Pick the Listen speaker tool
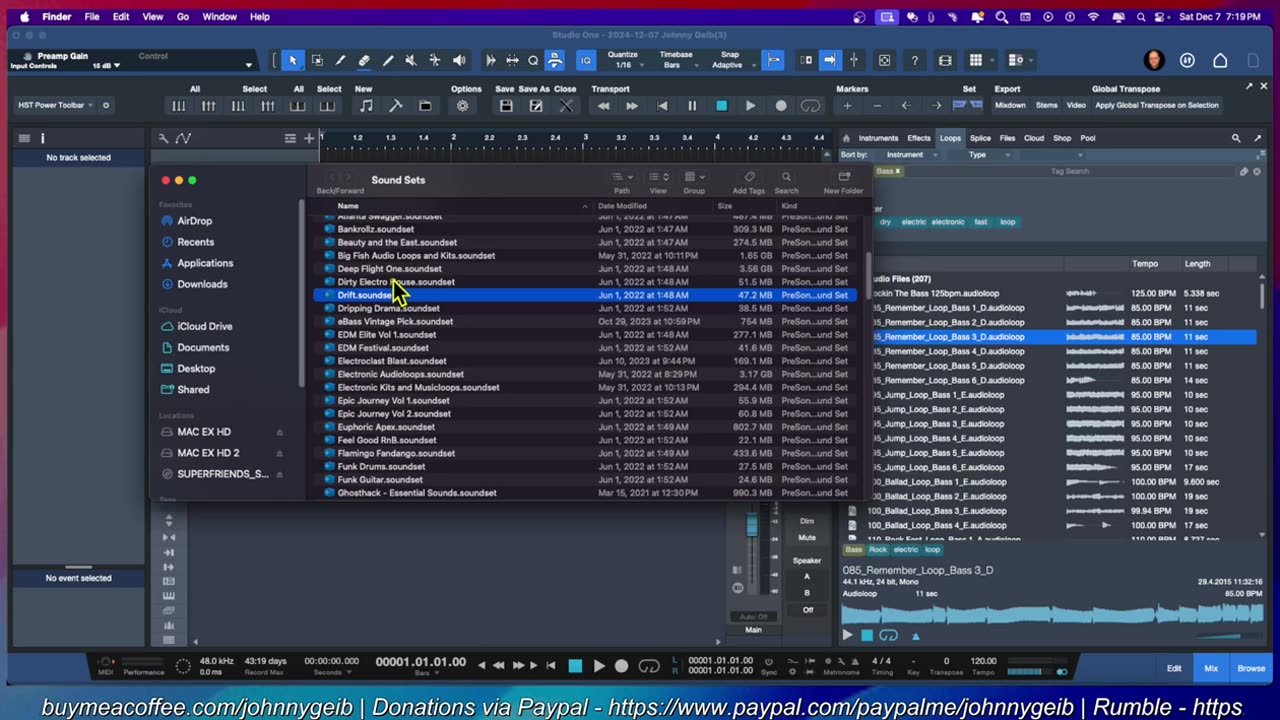Image resolution: width=1280 pixels, height=720 pixels. tap(459, 61)
